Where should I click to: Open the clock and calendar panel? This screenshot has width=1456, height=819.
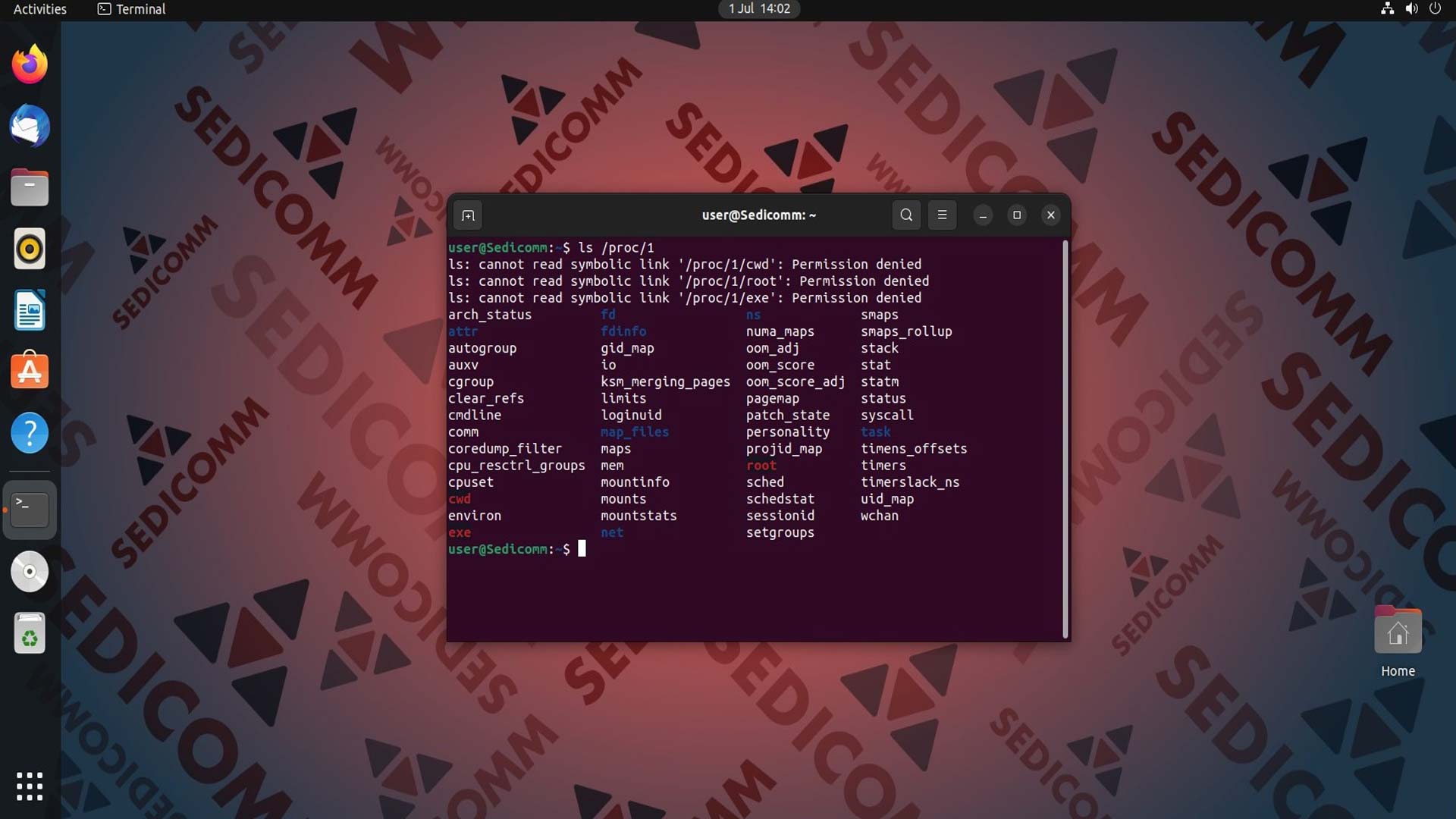[759, 9]
